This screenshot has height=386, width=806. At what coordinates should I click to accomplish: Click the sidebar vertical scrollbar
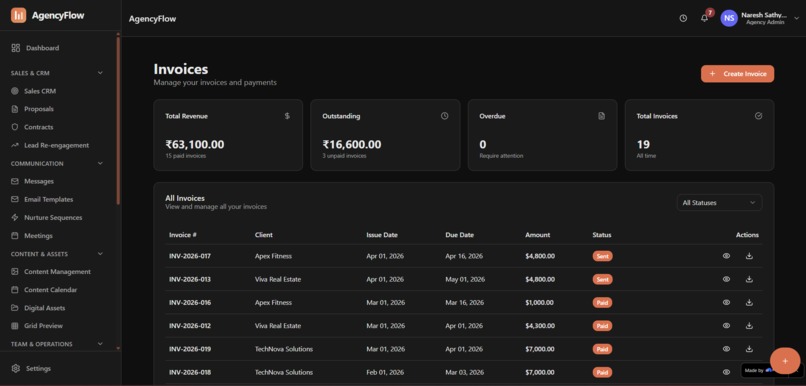pos(118,121)
